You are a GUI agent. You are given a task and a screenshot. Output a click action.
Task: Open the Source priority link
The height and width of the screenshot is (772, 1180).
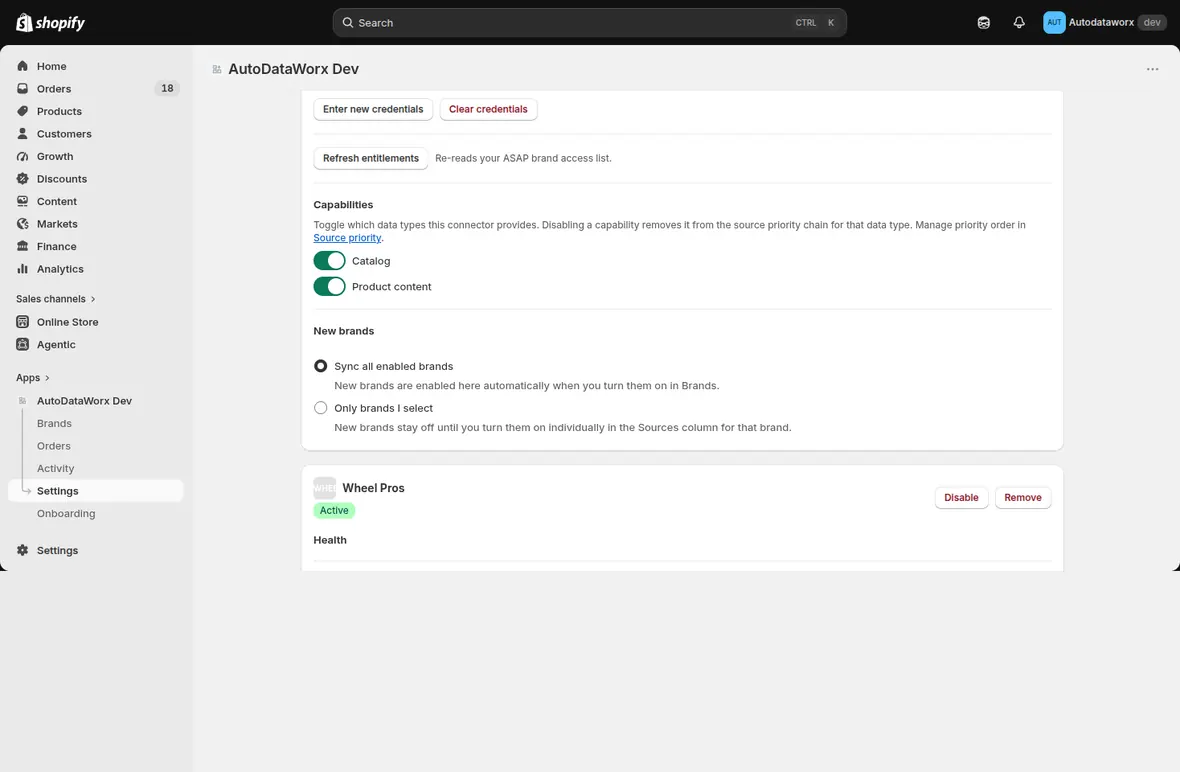point(348,238)
